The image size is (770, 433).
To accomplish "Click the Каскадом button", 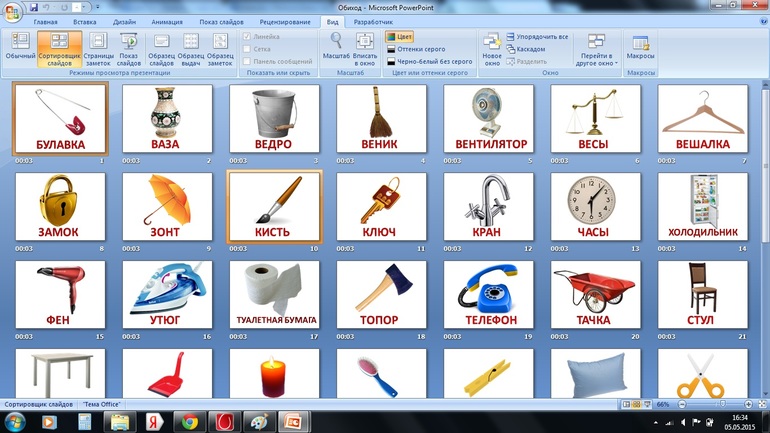I will pyautogui.click(x=529, y=49).
